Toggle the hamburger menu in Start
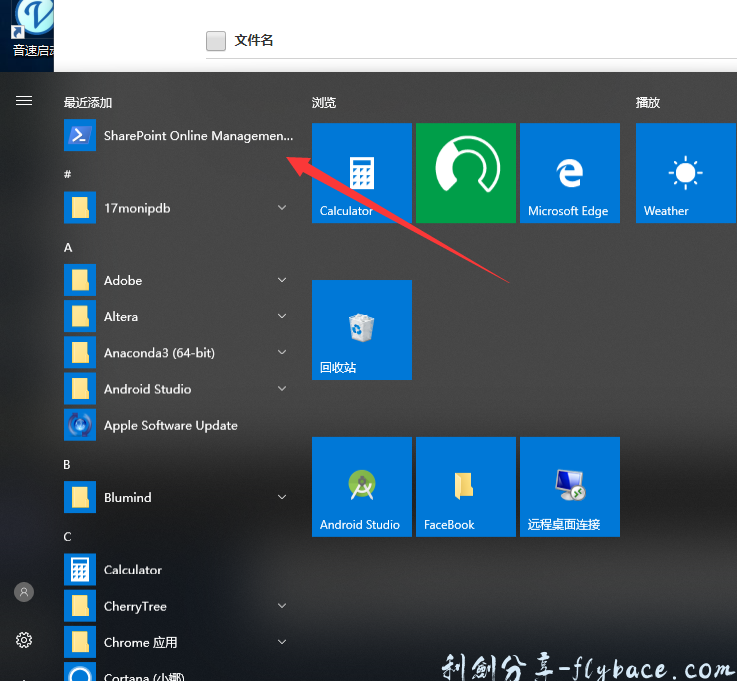Screen dimensions: 737x681 pyautogui.click(x=24, y=101)
